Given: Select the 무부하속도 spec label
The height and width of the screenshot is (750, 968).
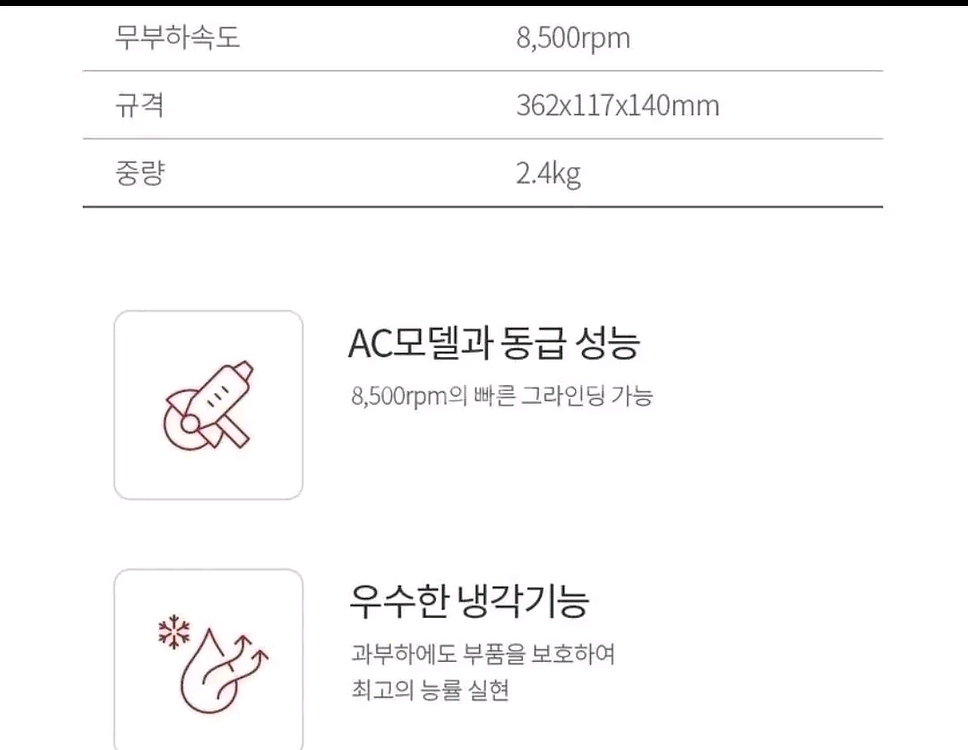Looking at the screenshot, I should (177, 39).
